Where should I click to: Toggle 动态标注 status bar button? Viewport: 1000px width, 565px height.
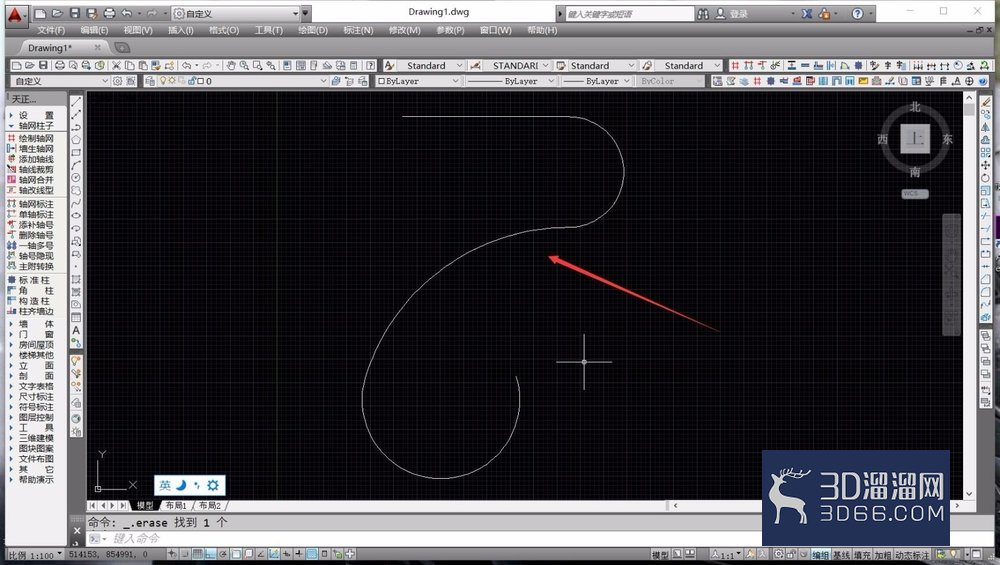[x=912, y=555]
